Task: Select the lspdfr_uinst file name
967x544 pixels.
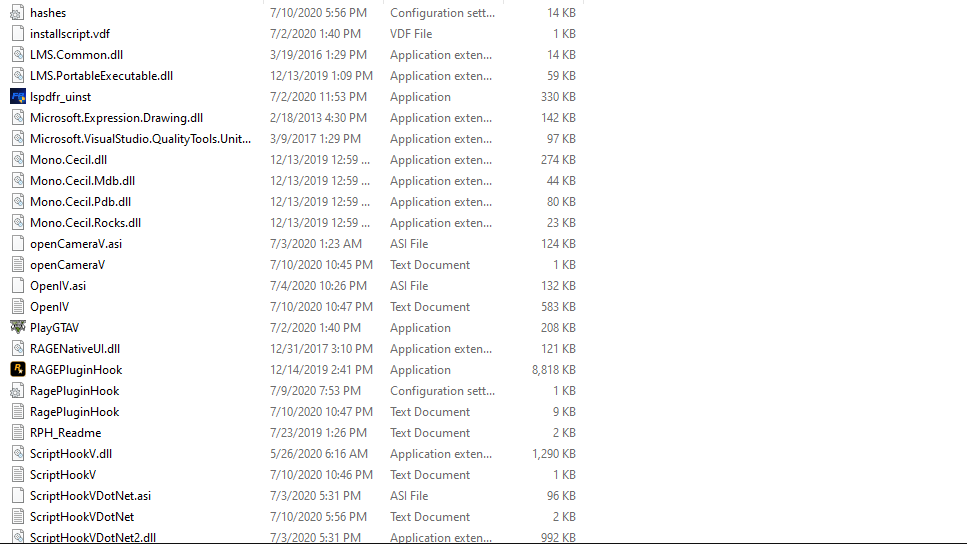Action: click(60, 97)
